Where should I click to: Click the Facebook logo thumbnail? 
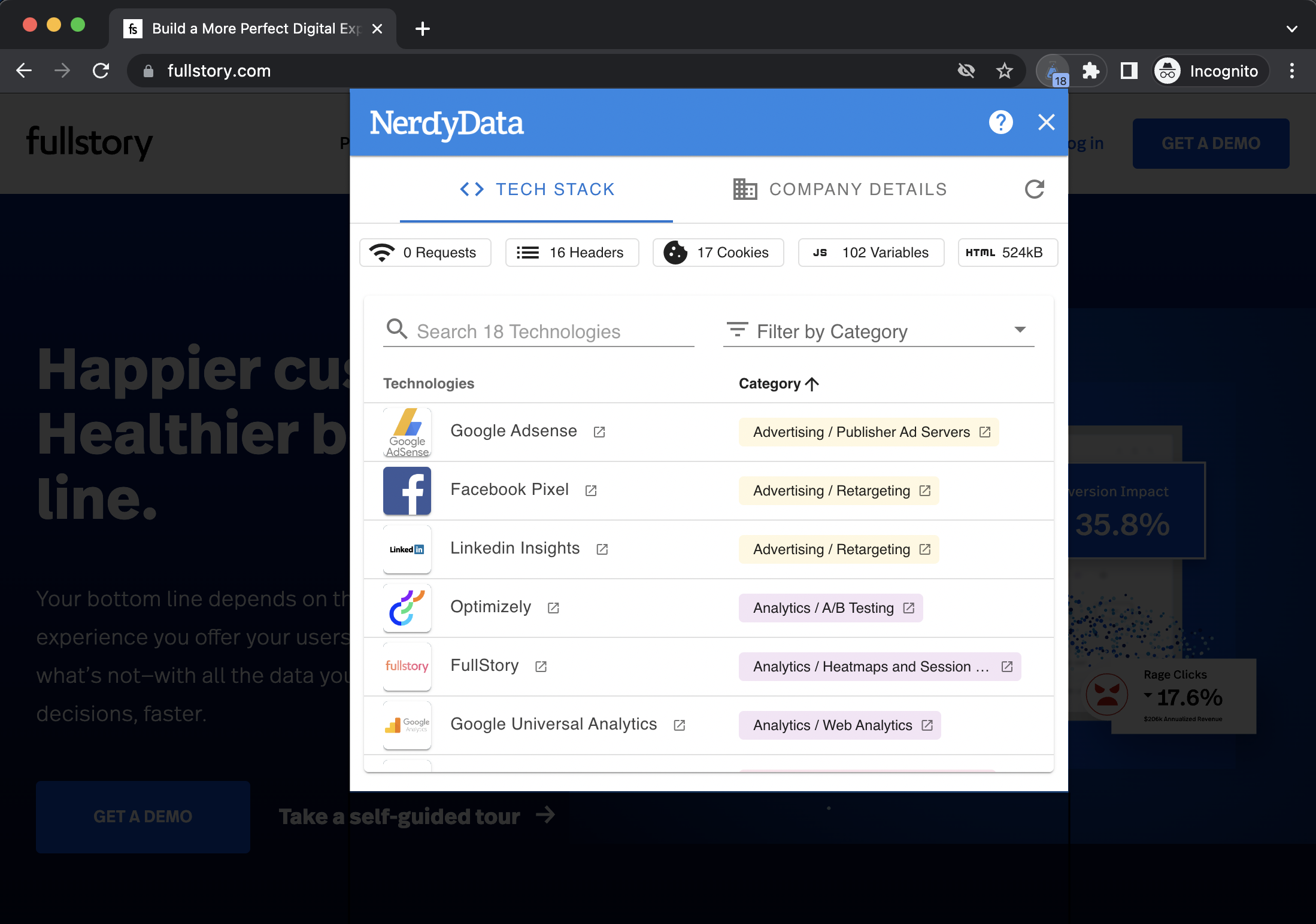[x=407, y=491]
